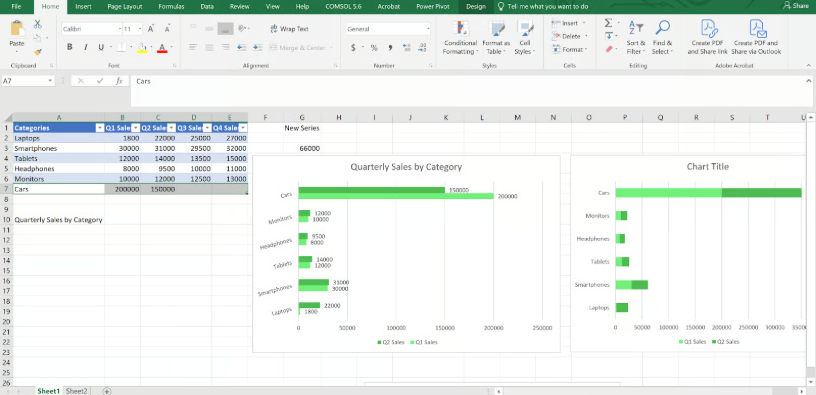
Task: Click the Delete cells button
Action: click(x=568, y=36)
